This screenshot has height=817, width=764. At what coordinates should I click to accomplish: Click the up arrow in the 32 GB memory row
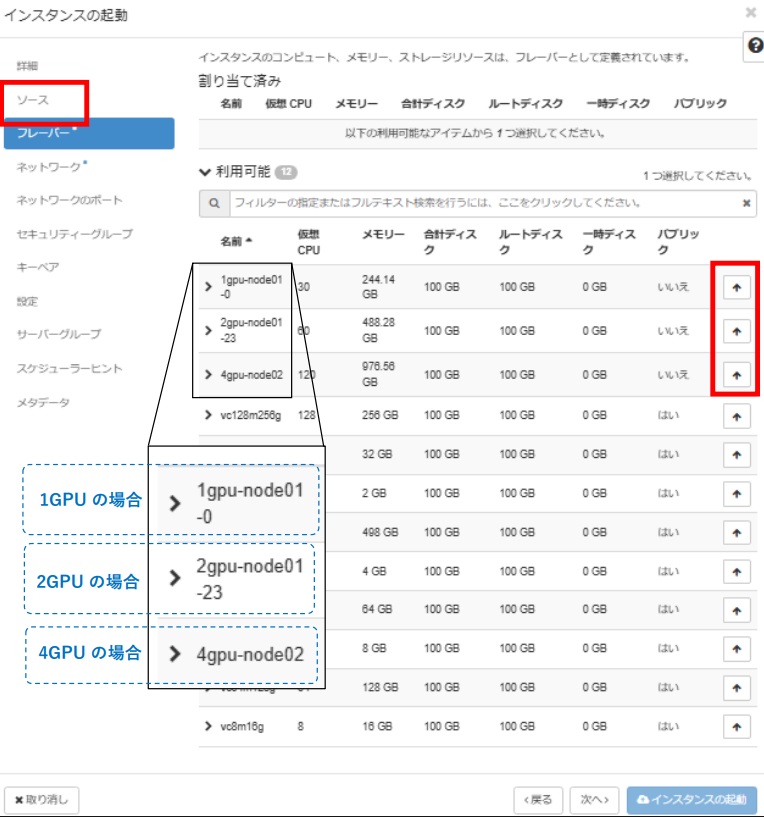coord(736,455)
